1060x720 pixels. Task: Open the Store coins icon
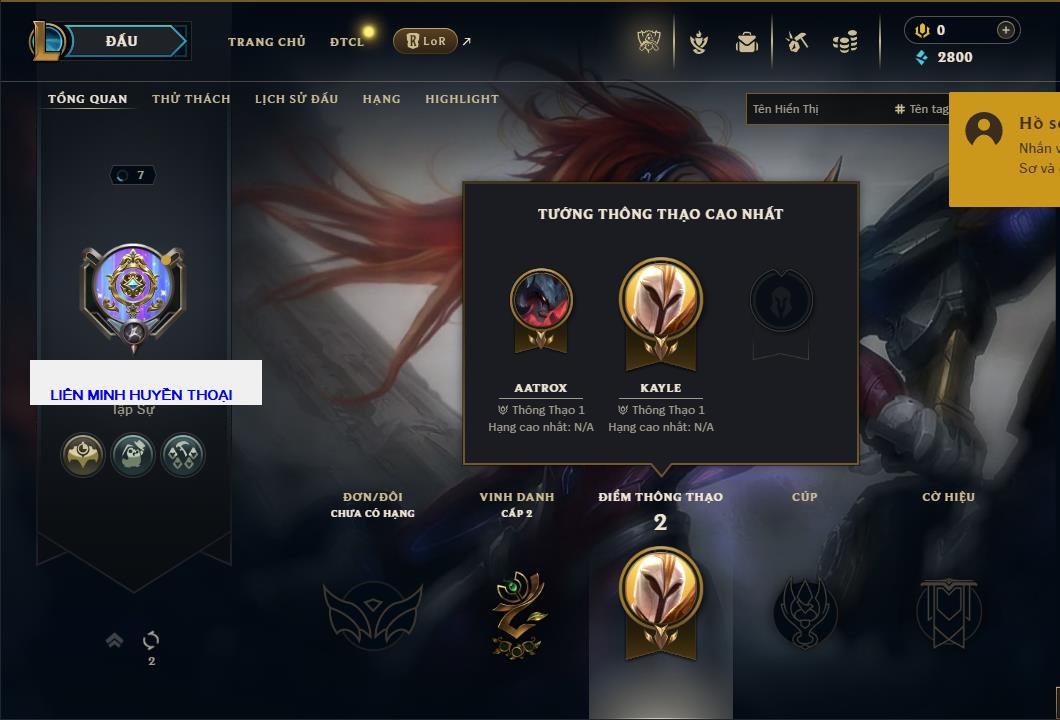point(845,43)
